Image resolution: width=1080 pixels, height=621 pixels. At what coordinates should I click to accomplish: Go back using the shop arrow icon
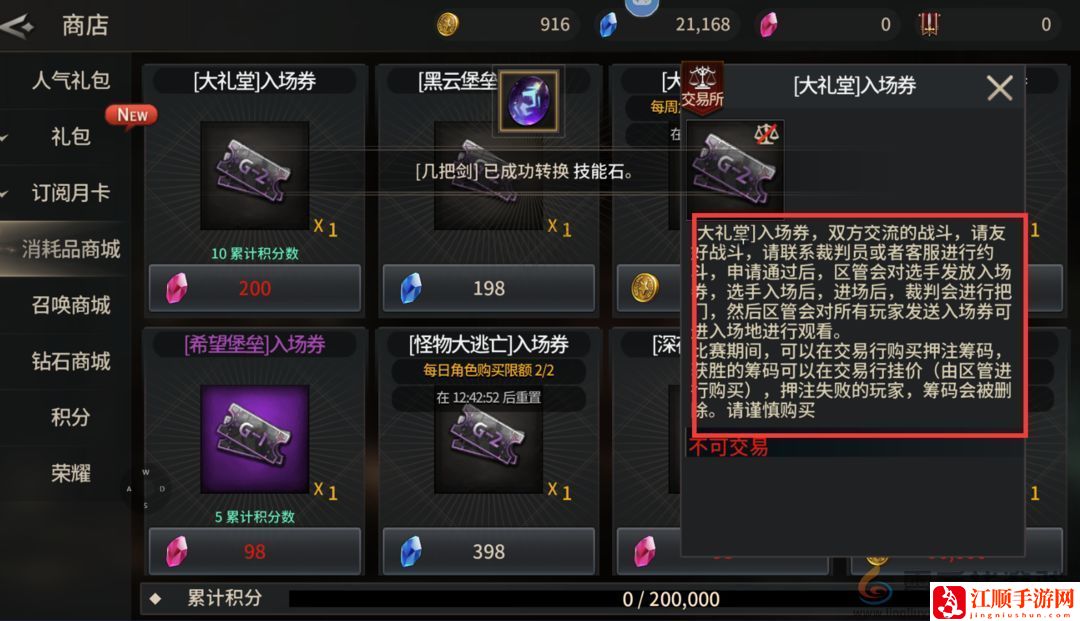pos(18,25)
